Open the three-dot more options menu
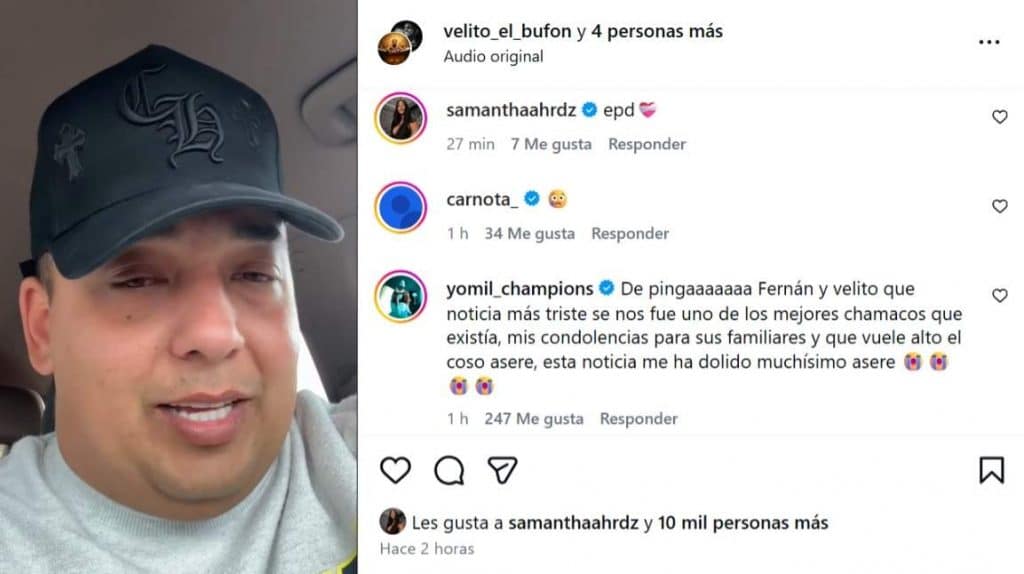 click(x=989, y=42)
